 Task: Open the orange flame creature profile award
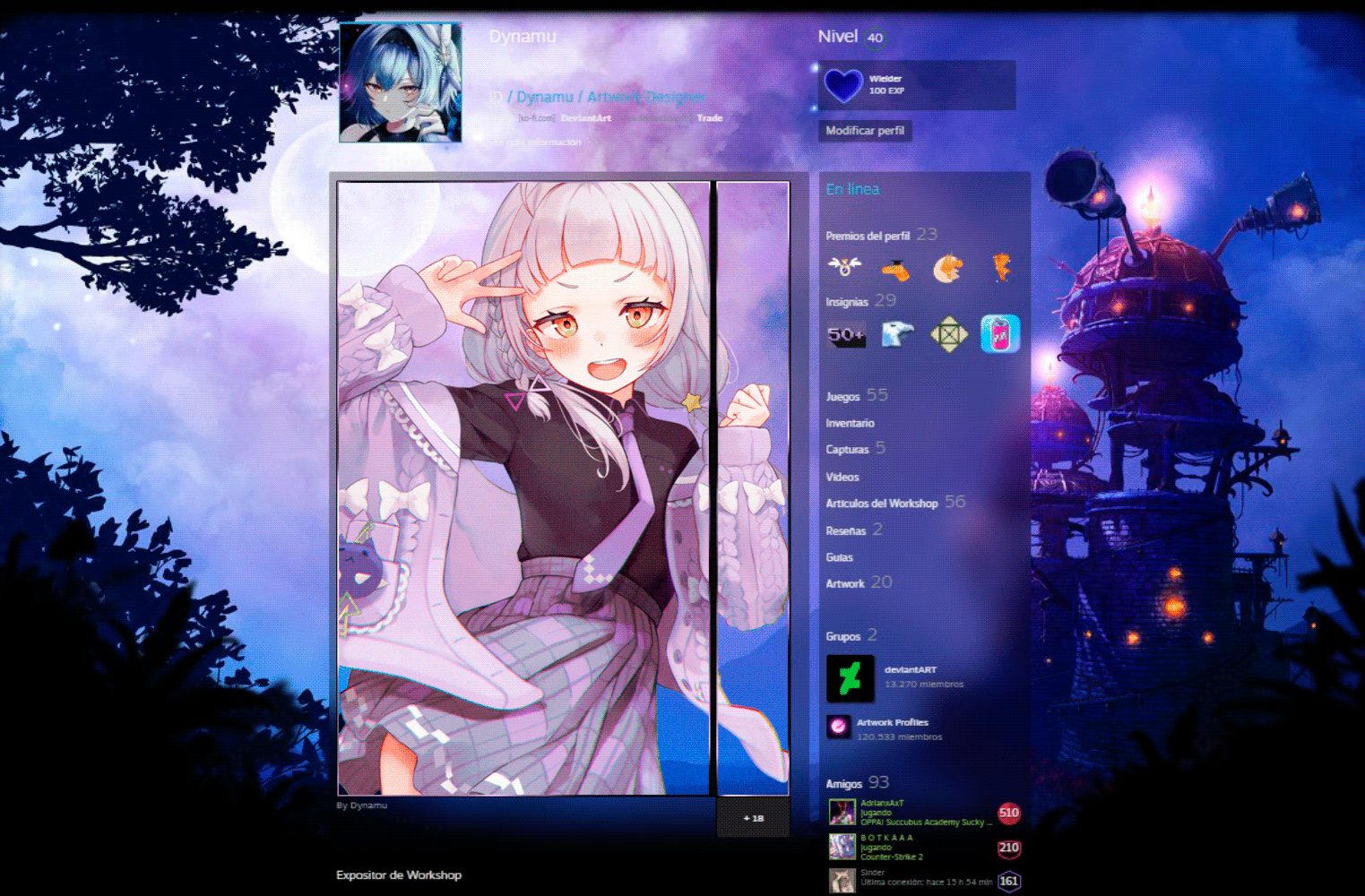click(1000, 267)
